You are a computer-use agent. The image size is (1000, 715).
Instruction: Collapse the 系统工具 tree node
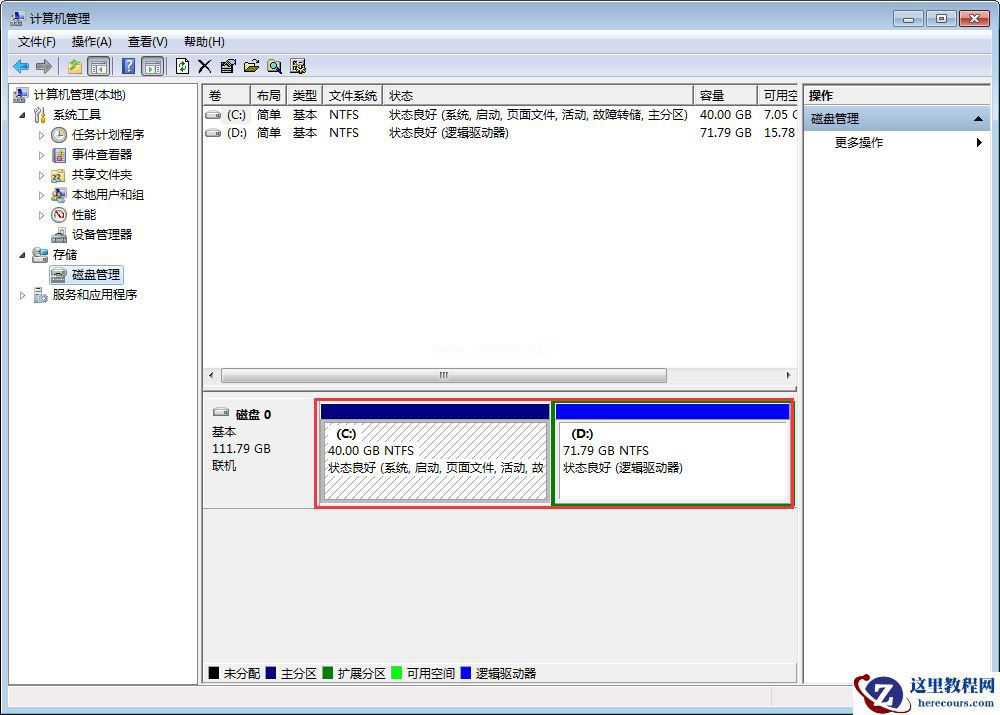click(24, 114)
